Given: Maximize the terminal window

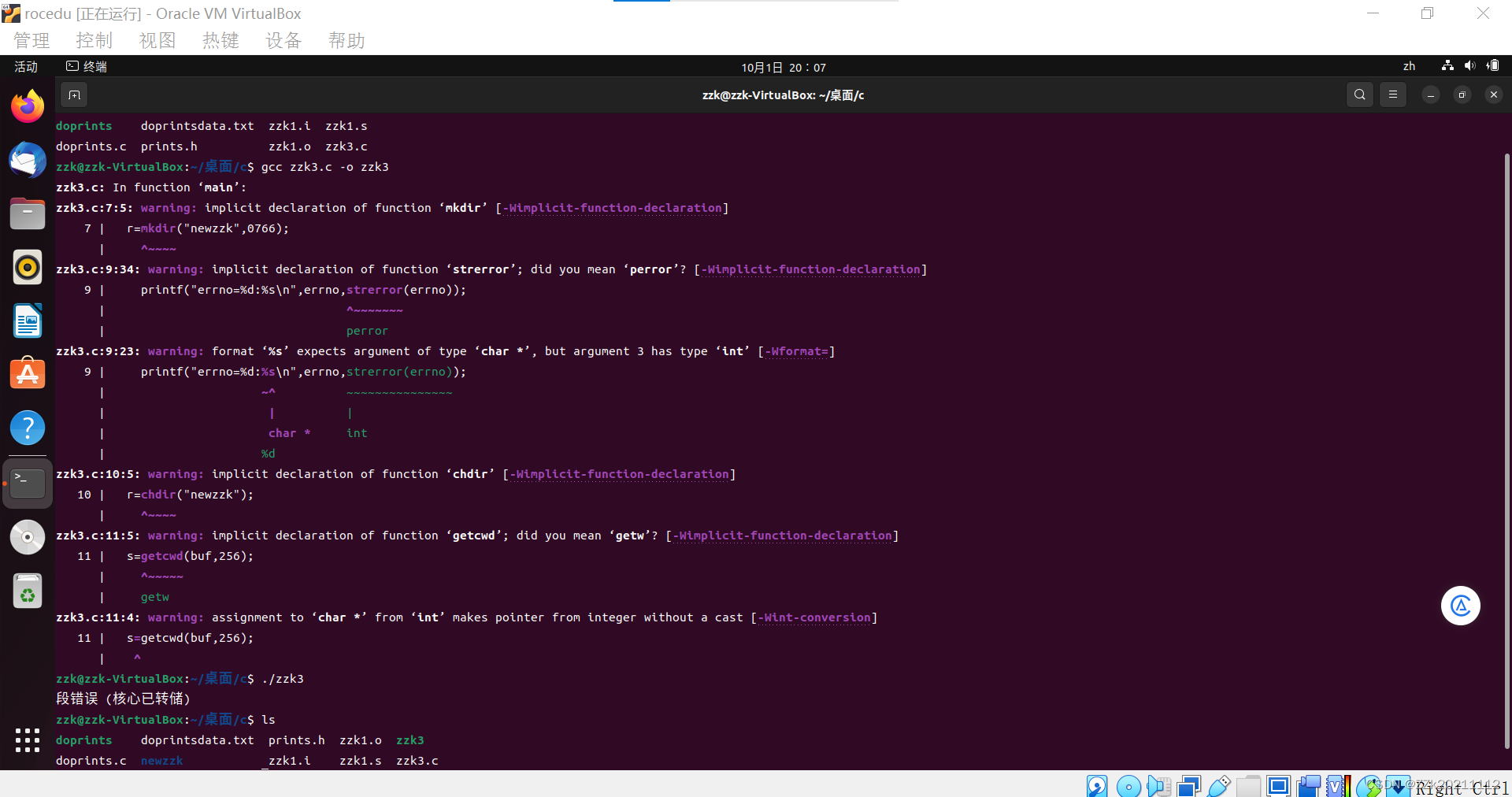Looking at the screenshot, I should [x=1462, y=95].
